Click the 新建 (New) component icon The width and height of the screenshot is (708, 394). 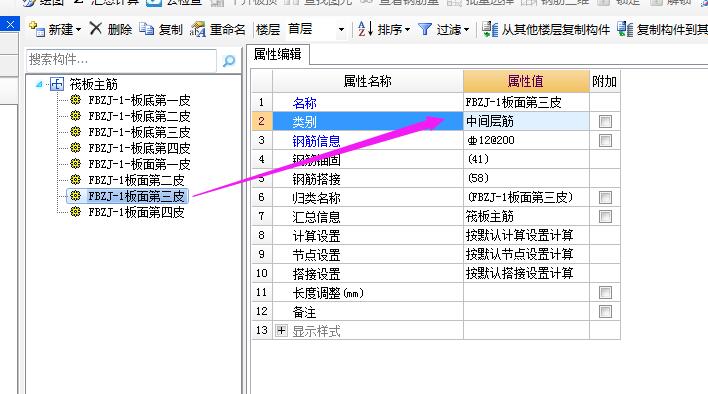(37, 29)
